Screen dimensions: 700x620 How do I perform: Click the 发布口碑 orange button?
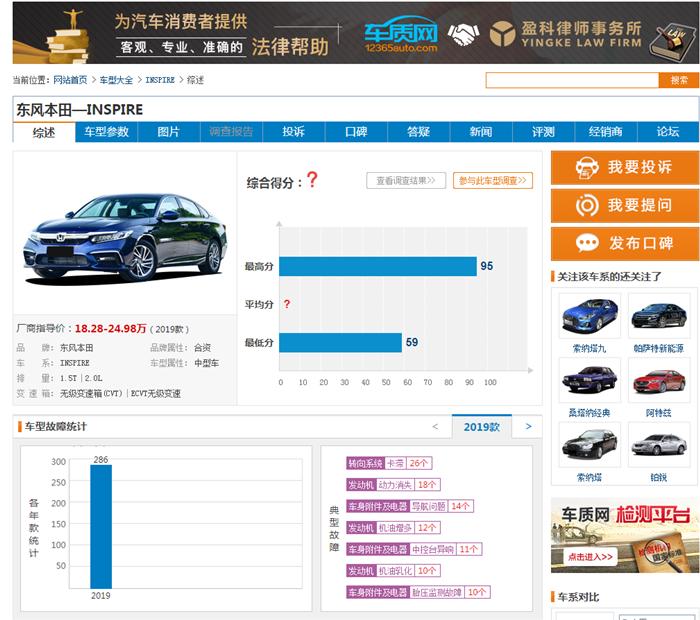click(x=625, y=244)
